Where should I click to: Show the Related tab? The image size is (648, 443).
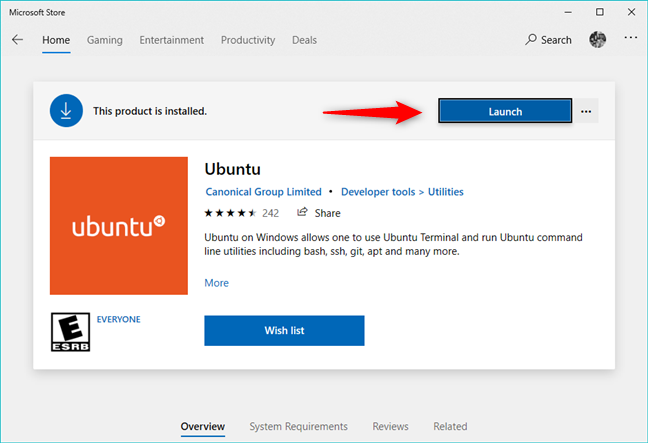(x=450, y=426)
